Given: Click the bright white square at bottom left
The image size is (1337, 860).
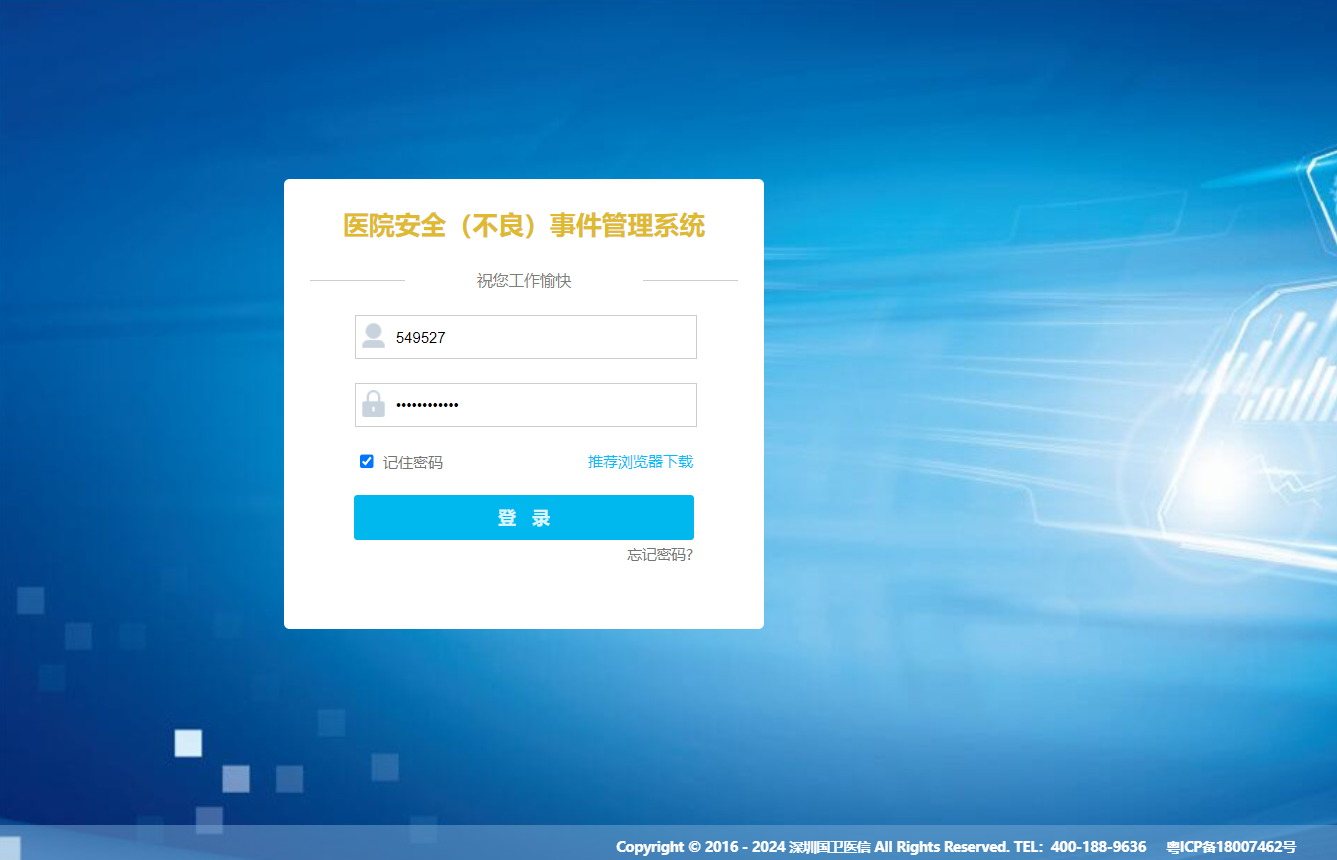Looking at the screenshot, I should [x=188, y=743].
